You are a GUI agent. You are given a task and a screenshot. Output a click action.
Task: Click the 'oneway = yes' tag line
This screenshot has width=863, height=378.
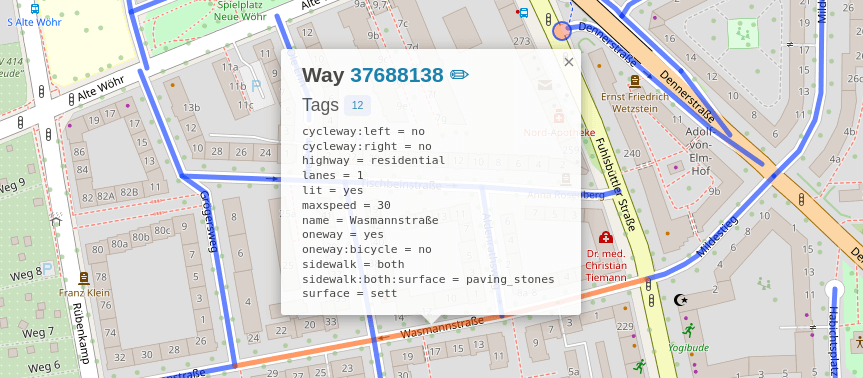pos(343,234)
